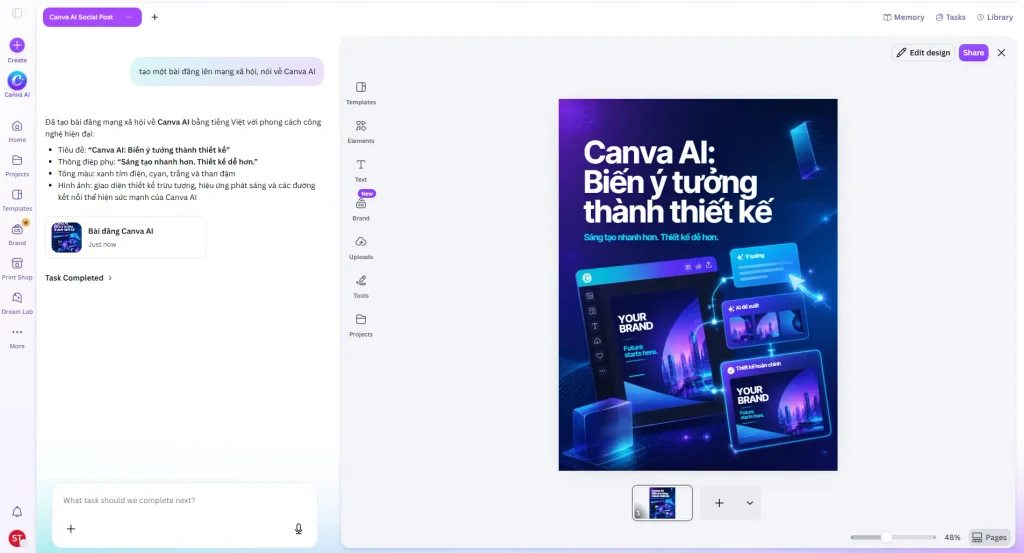The image size is (1024, 553).
Task: Open options on Canva AI Social Post tab
Action: click(129, 17)
